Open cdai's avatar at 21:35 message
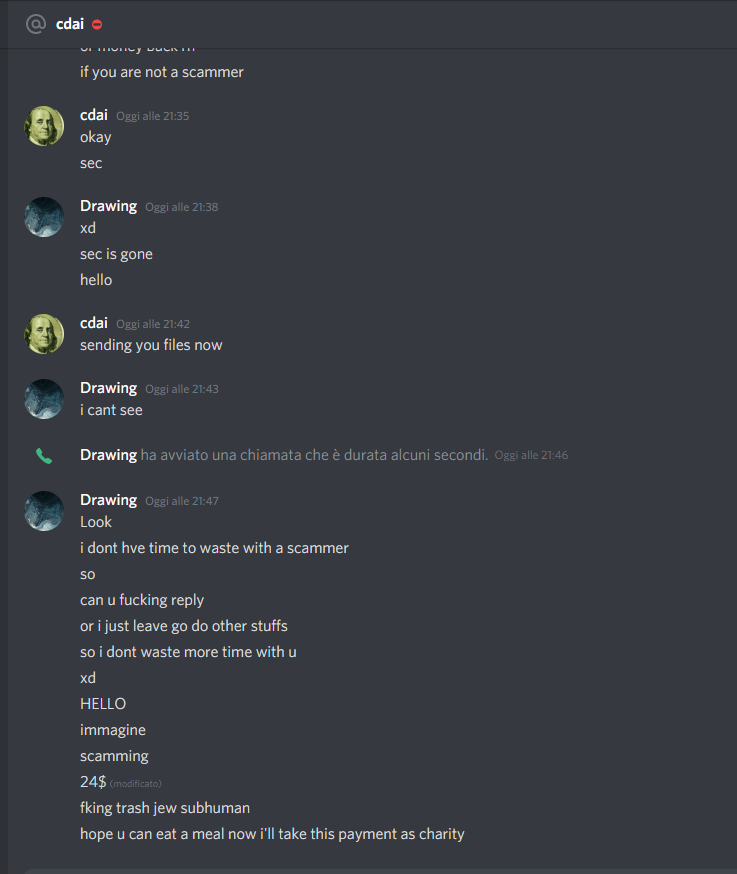This screenshot has height=874, width=737. pyautogui.click(x=44, y=126)
